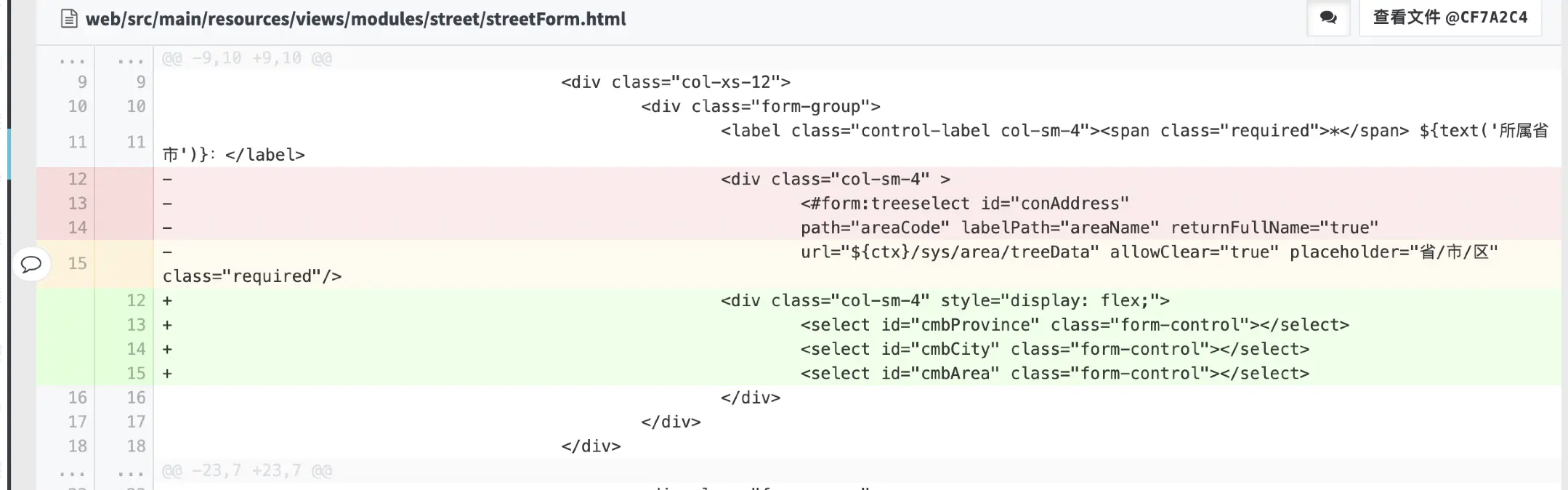Click new line number 13 for cmbProvince row
Image resolution: width=1568 pixels, height=490 pixels.
point(136,325)
